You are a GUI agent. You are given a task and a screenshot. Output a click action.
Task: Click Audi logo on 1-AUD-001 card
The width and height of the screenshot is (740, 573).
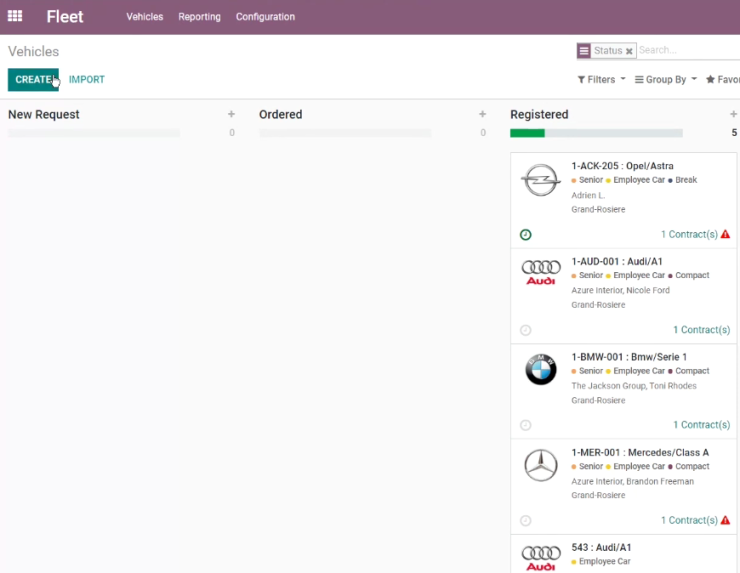[541, 272]
